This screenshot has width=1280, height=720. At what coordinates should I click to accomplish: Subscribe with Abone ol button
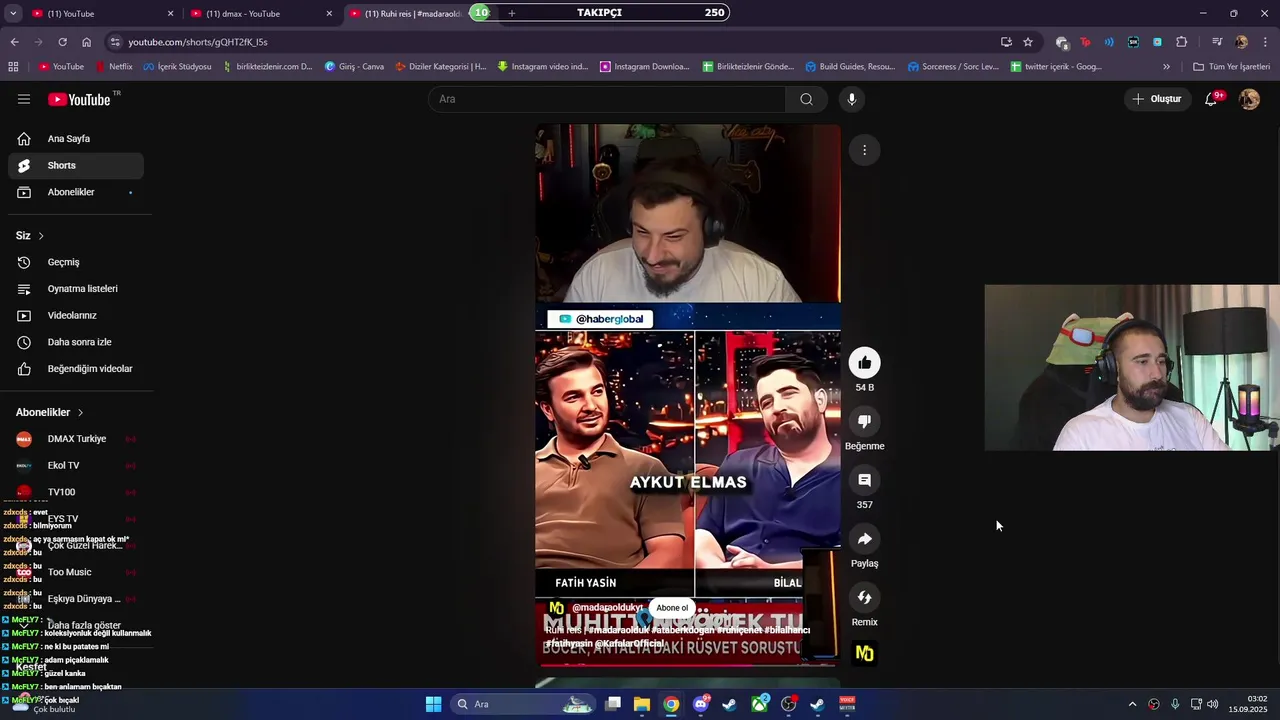tap(672, 608)
